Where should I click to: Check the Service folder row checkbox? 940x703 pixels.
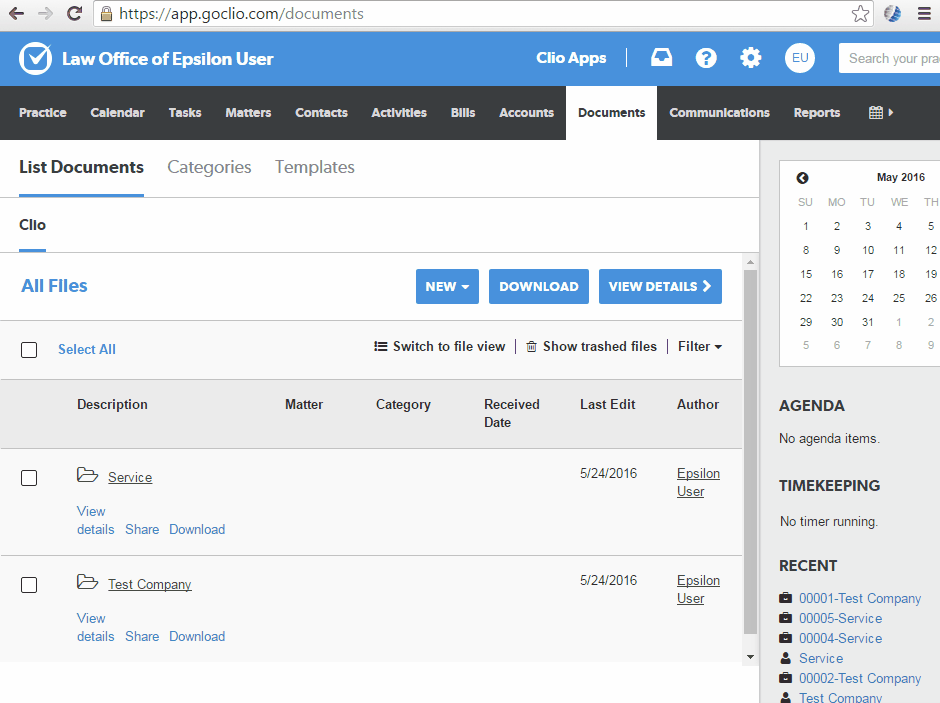29,478
